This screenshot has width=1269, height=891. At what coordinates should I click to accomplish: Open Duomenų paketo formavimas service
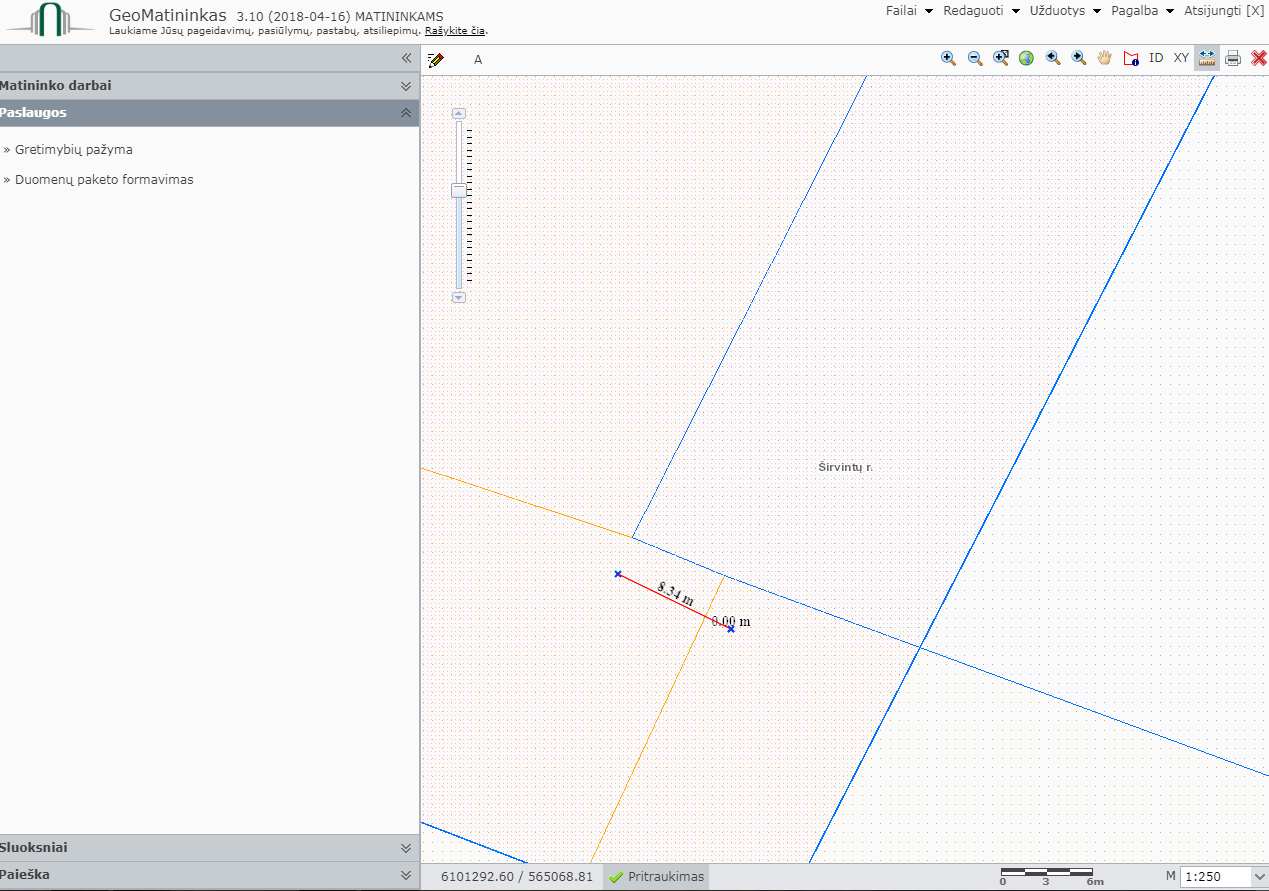coord(104,180)
